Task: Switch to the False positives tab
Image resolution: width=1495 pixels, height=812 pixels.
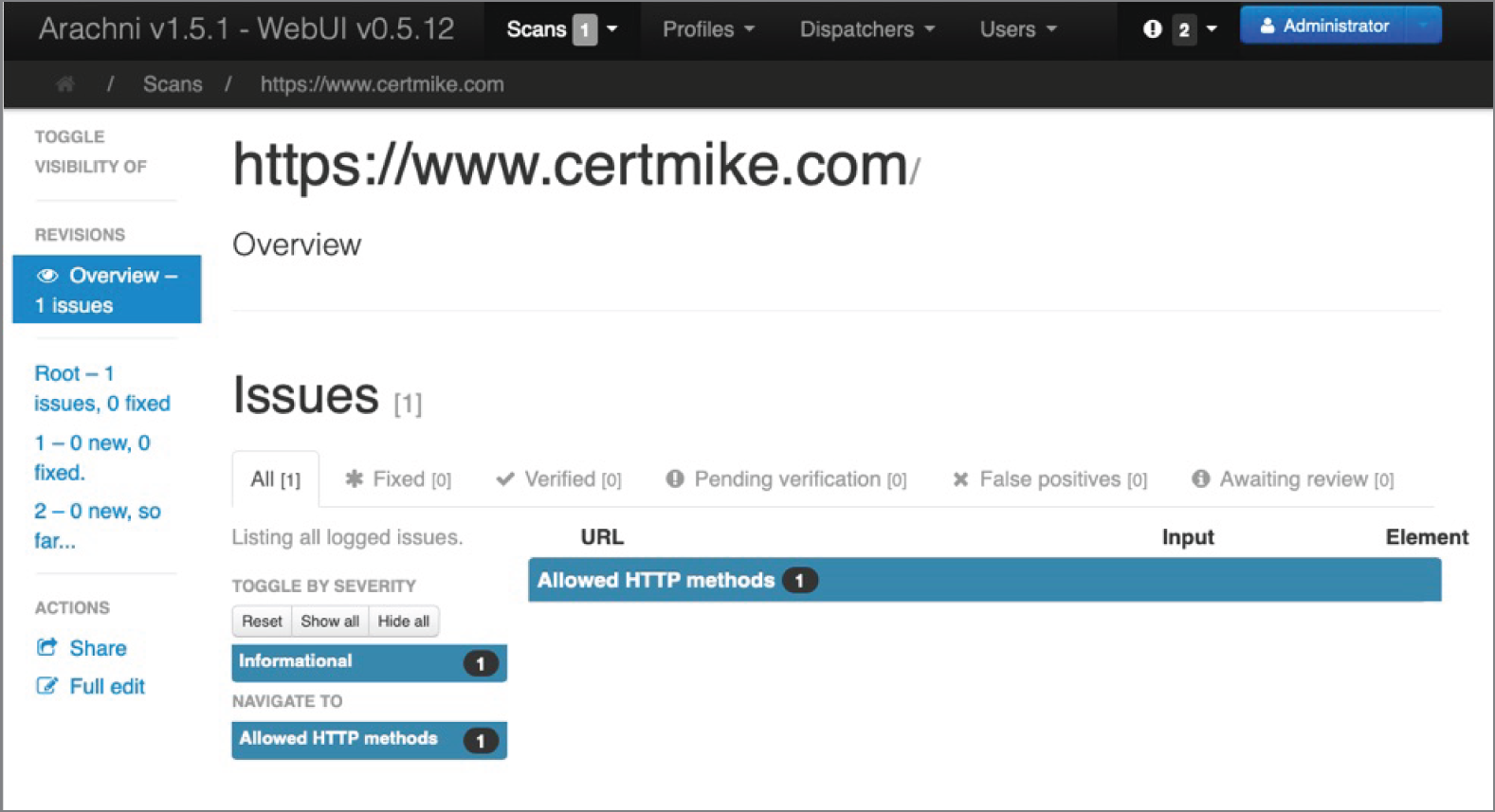Action: click(1049, 479)
